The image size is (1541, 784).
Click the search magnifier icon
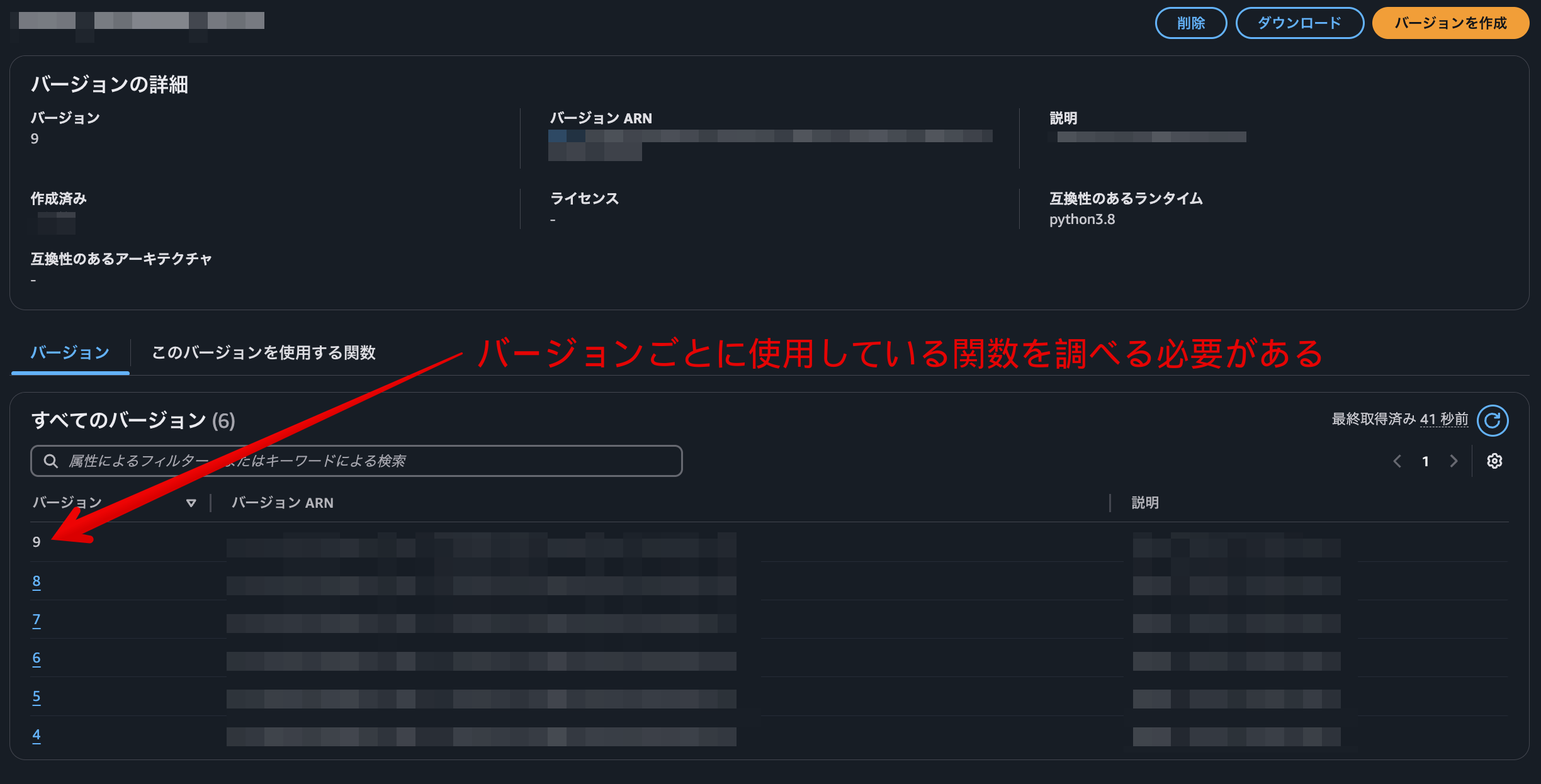(51, 461)
